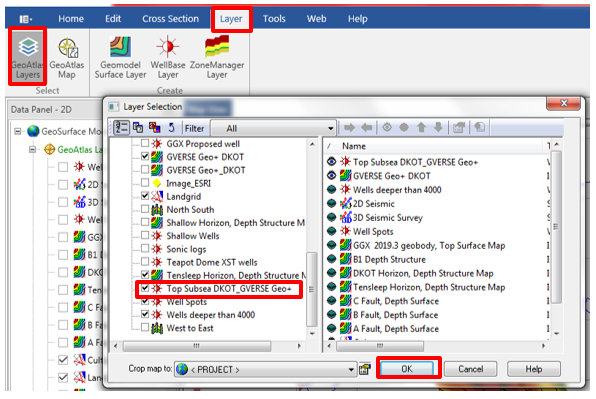The image size is (596, 399).
Task: Toggle visibility icon for Well Spots row
Action: (331, 231)
